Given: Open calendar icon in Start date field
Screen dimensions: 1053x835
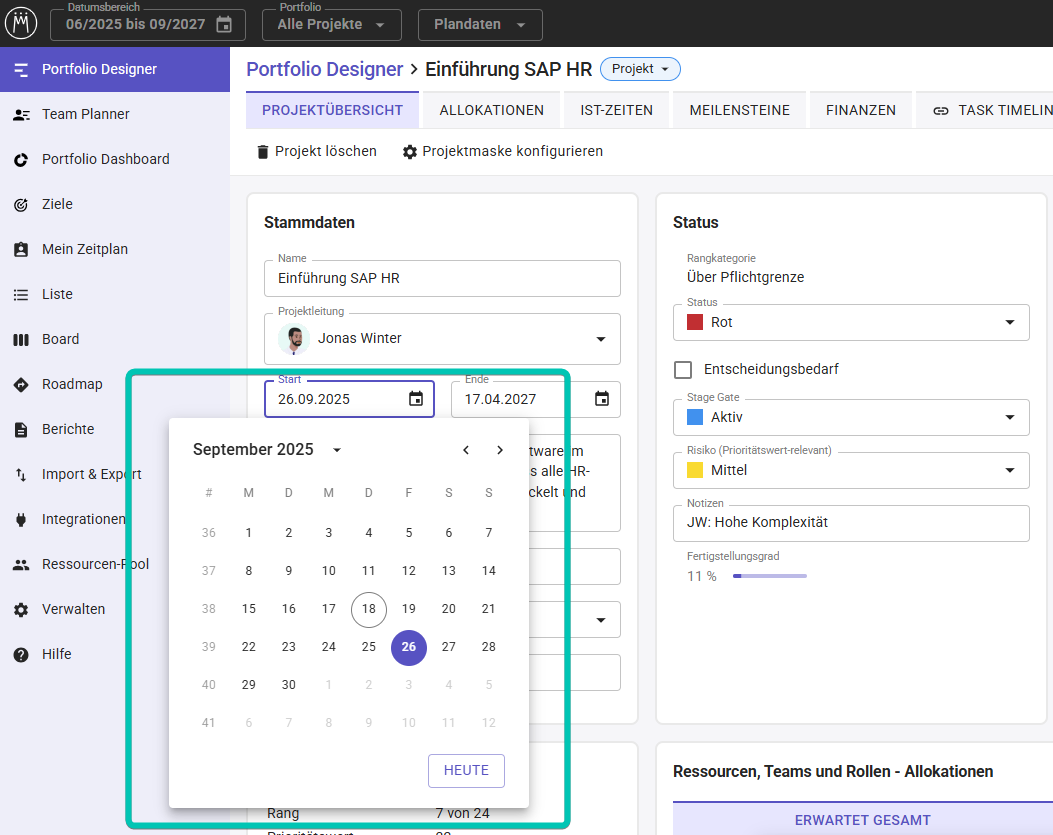Looking at the screenshot, I should click(x=416, y=399).
